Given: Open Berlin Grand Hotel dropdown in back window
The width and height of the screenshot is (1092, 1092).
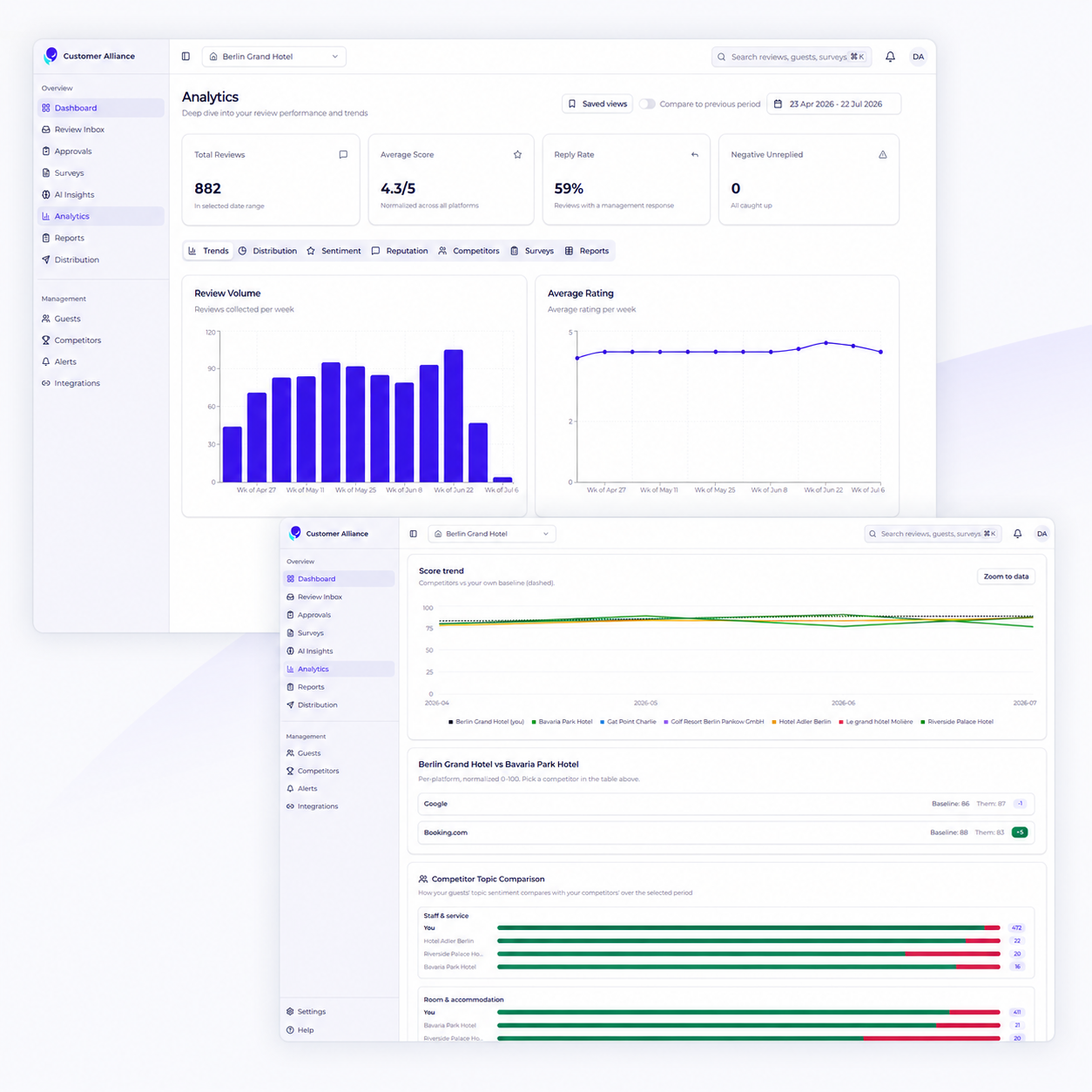Looking at the screenshot, I should pyautogui.click(x=274, y=57).
